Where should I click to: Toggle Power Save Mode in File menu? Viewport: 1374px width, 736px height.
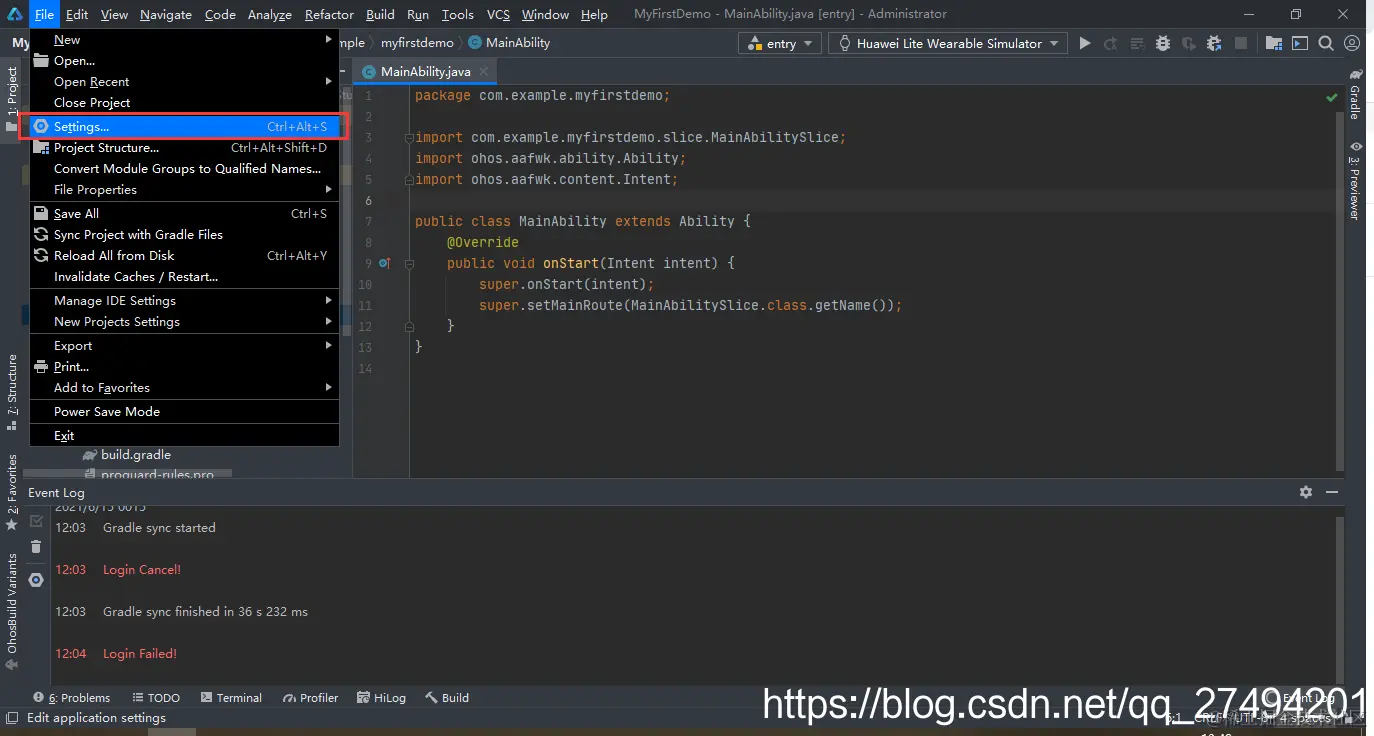184,411
